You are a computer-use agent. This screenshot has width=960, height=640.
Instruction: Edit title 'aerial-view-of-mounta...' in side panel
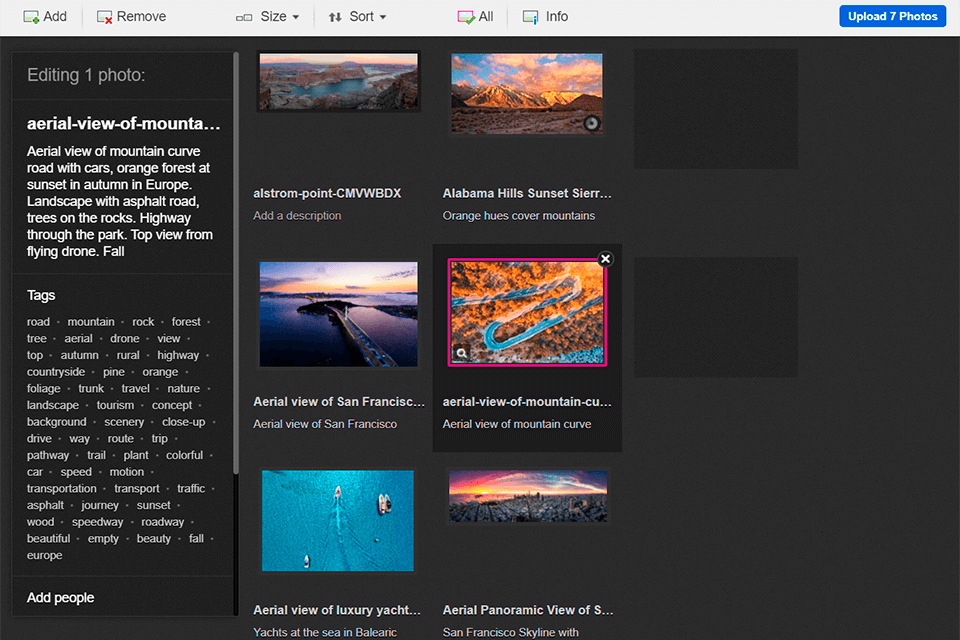click(124, 124)
